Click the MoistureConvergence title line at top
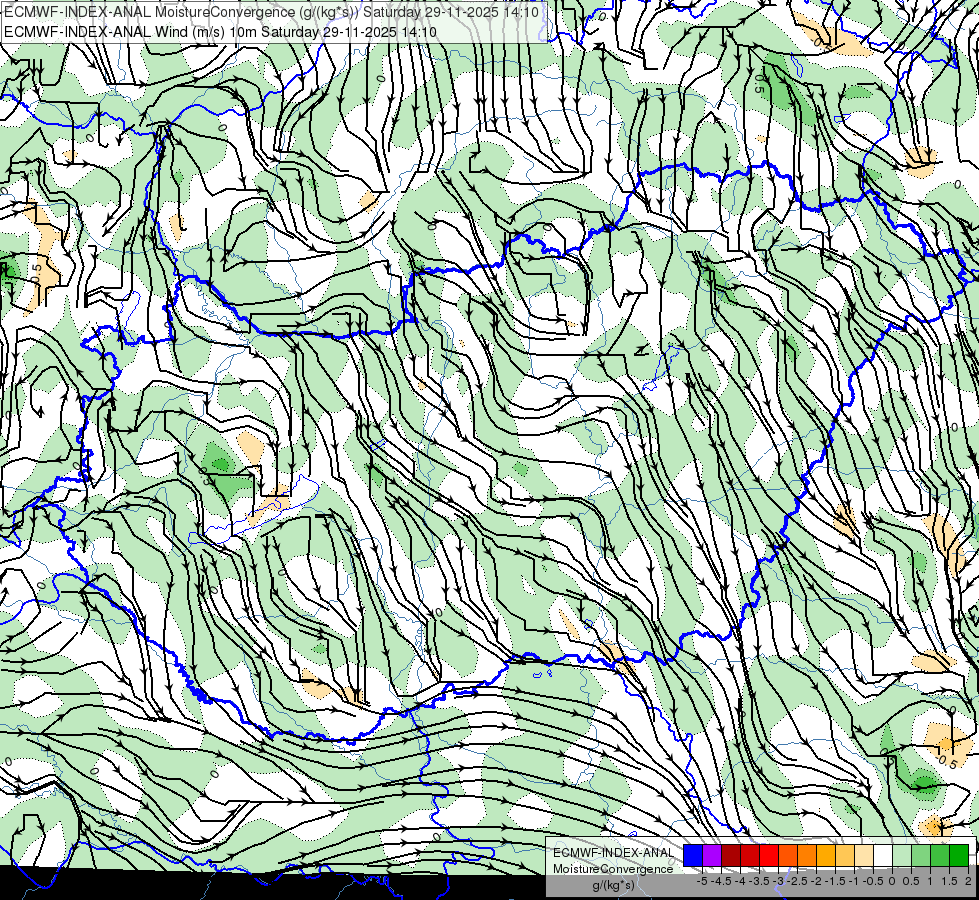 (x=272, y=12)
